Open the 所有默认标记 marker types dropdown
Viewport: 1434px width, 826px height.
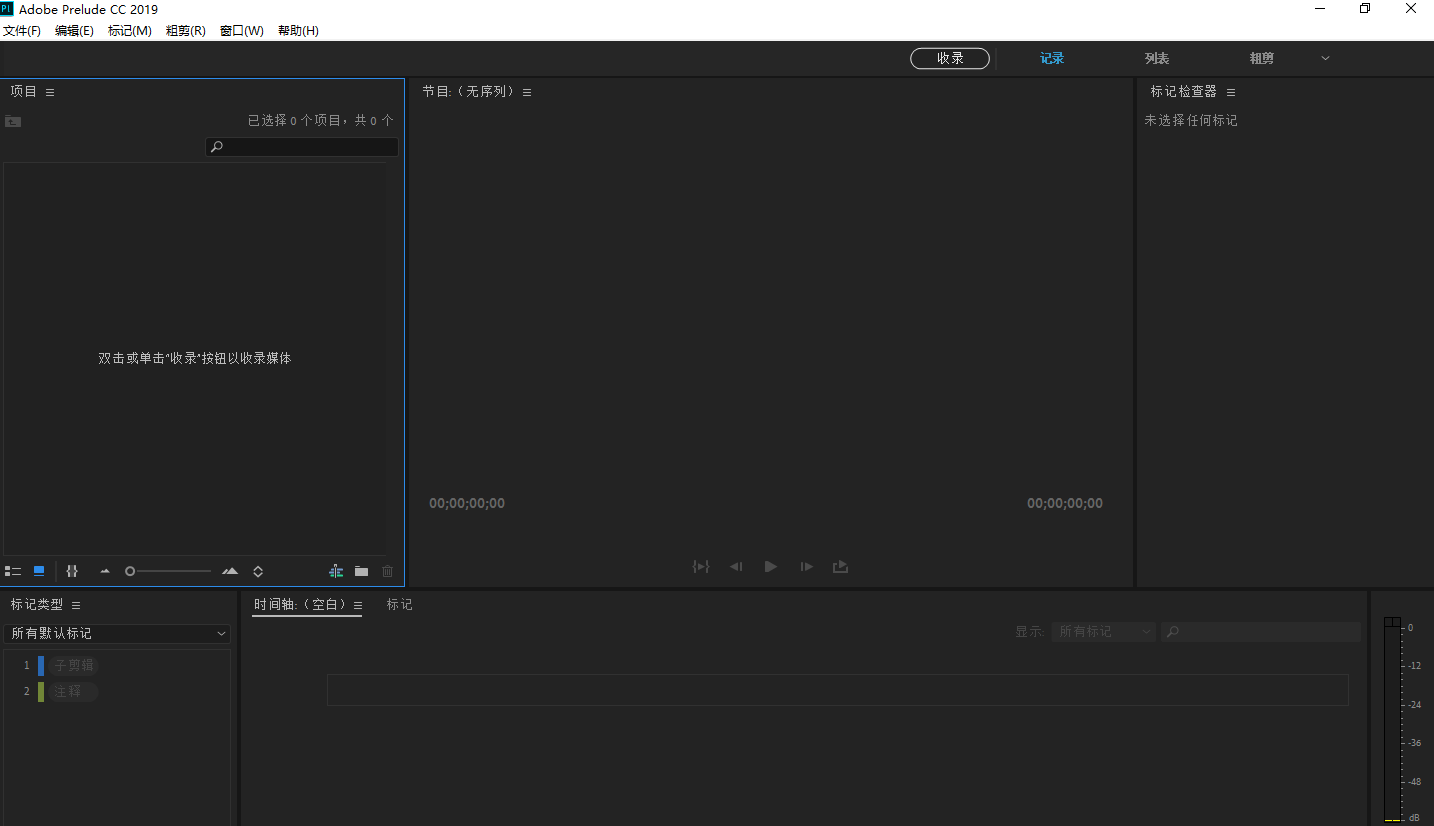[x=117, y=633]
